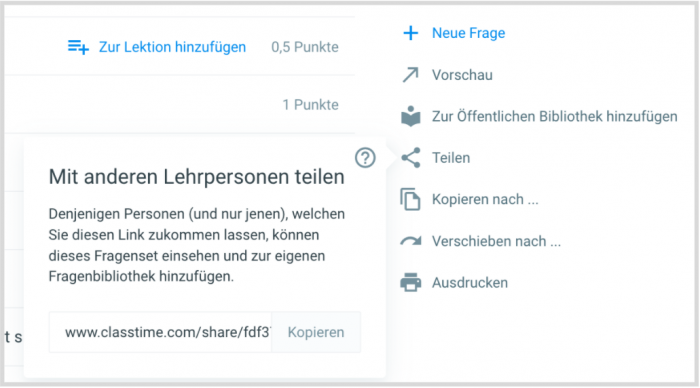Screen dimensions: 700x388
Task: Select Ausdrucken from the menu
Action: click(x=470, y=283)
